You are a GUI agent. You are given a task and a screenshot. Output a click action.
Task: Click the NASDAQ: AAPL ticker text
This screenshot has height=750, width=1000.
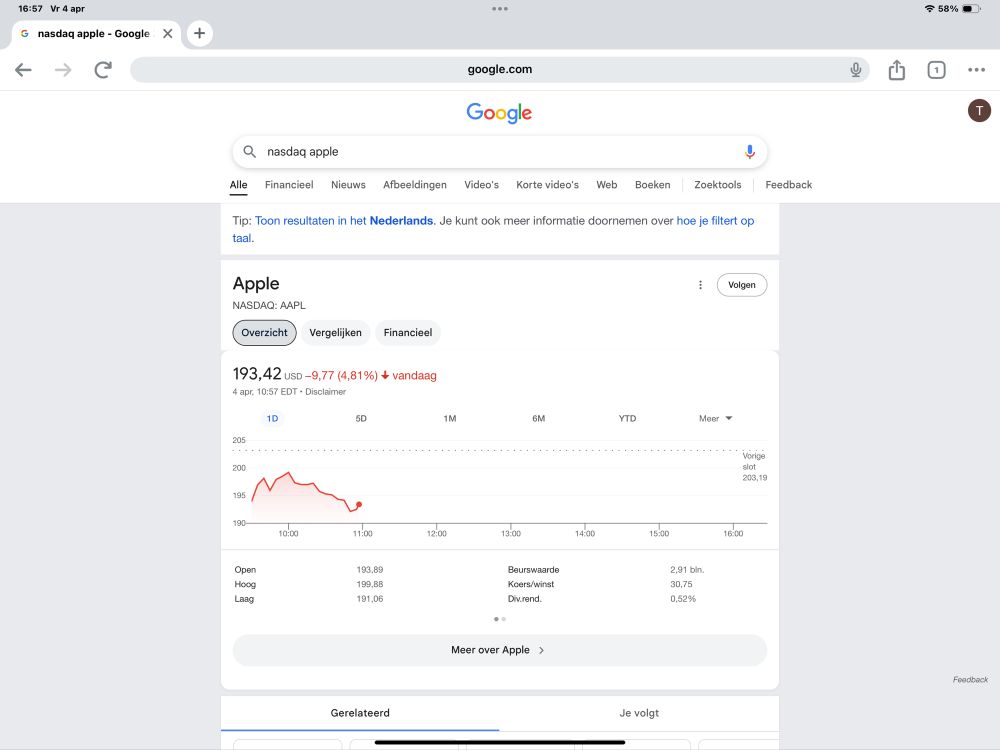(x=268, y=305)
